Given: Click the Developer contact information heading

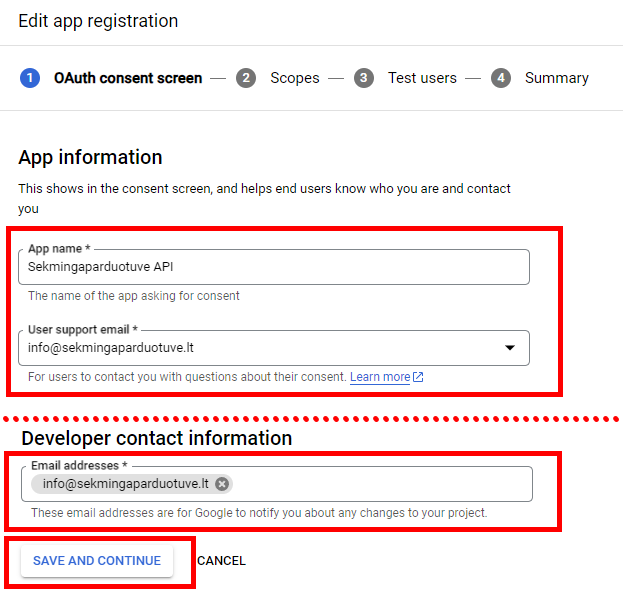Looking at the screenshot, I should click(157, 438).
